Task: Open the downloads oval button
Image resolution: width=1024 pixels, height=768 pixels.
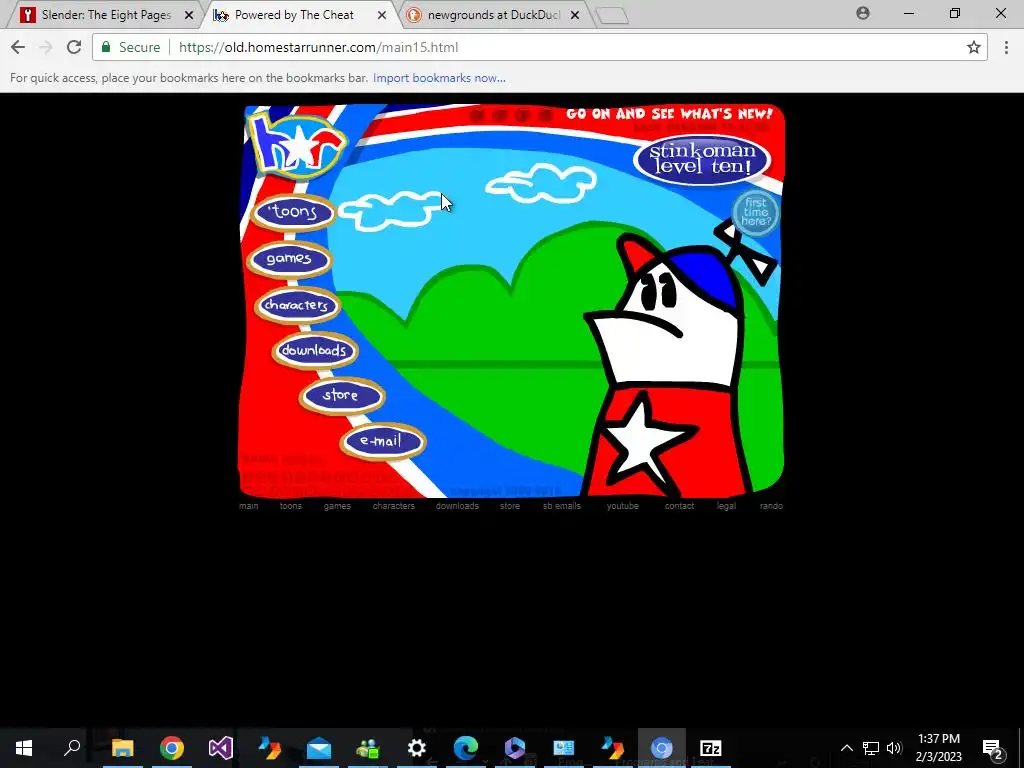Action: click(x=315, y=351)
